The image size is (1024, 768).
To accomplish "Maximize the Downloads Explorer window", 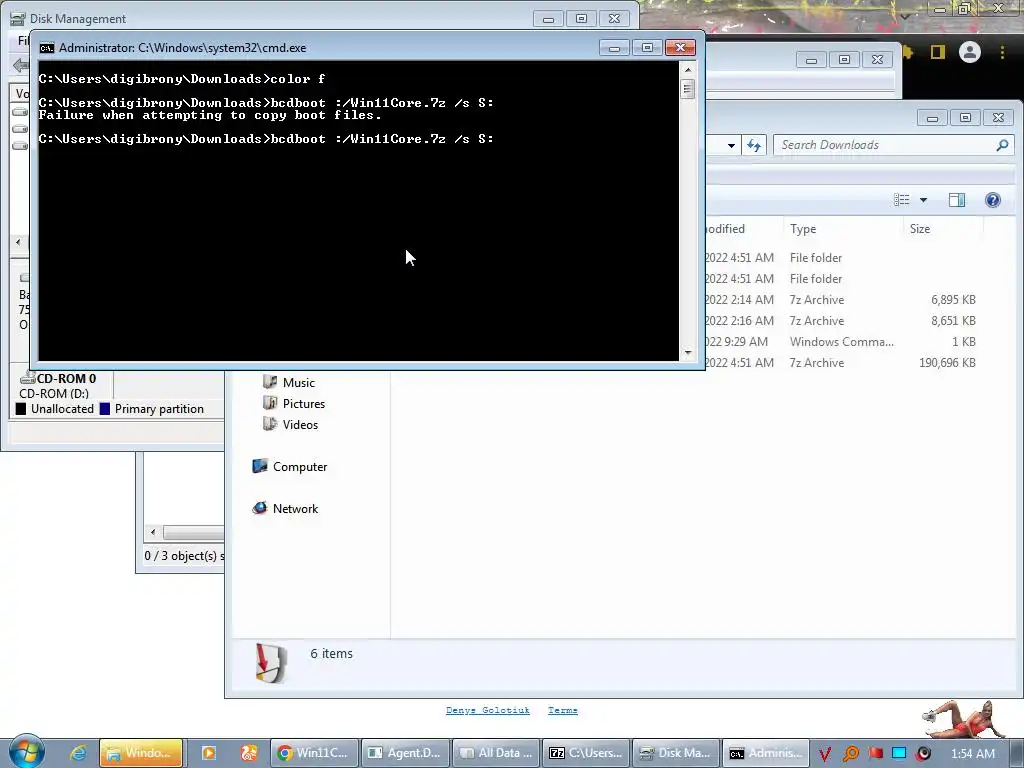I will pos(965,118).
